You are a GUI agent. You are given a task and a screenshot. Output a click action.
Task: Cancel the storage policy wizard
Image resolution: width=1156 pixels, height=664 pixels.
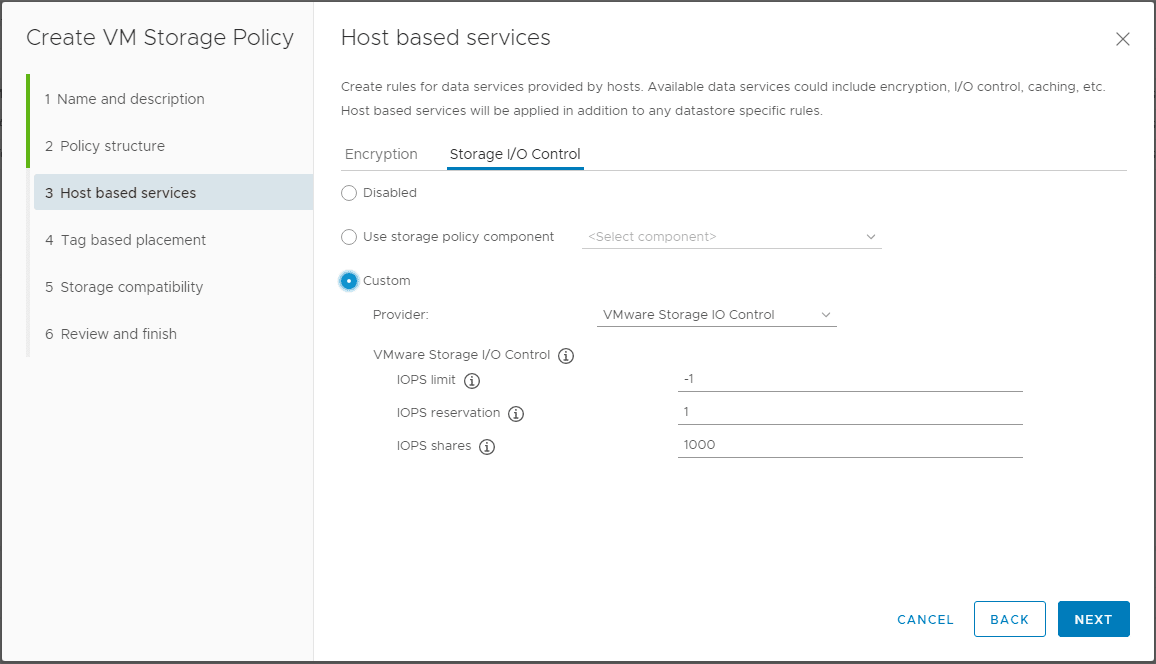pos(925,619)
